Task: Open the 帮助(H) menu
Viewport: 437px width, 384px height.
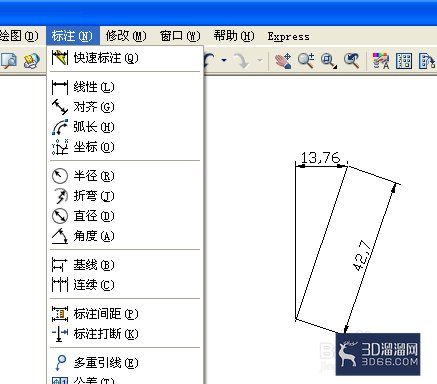Action: tap(234, 36)
